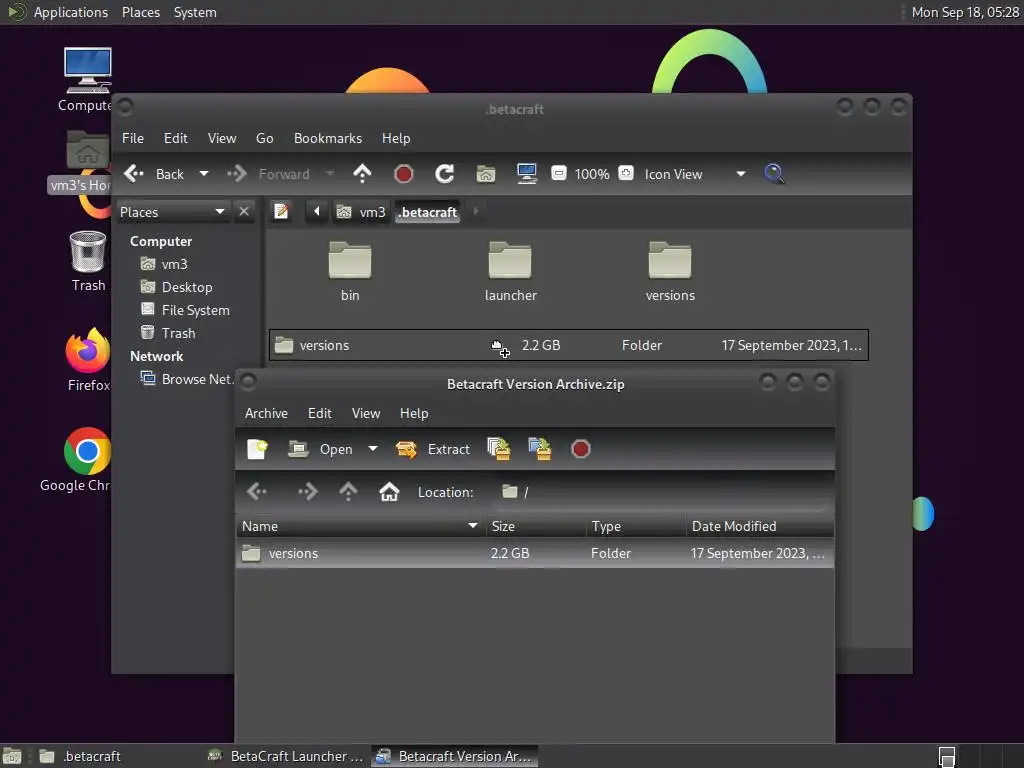Click the Search magnifier icon in file manager
Screen dimensions: 1024x768
774,174
